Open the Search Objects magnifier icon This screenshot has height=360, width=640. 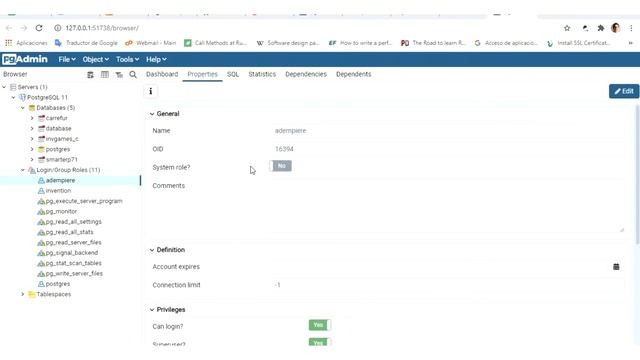tap(133, 75)
